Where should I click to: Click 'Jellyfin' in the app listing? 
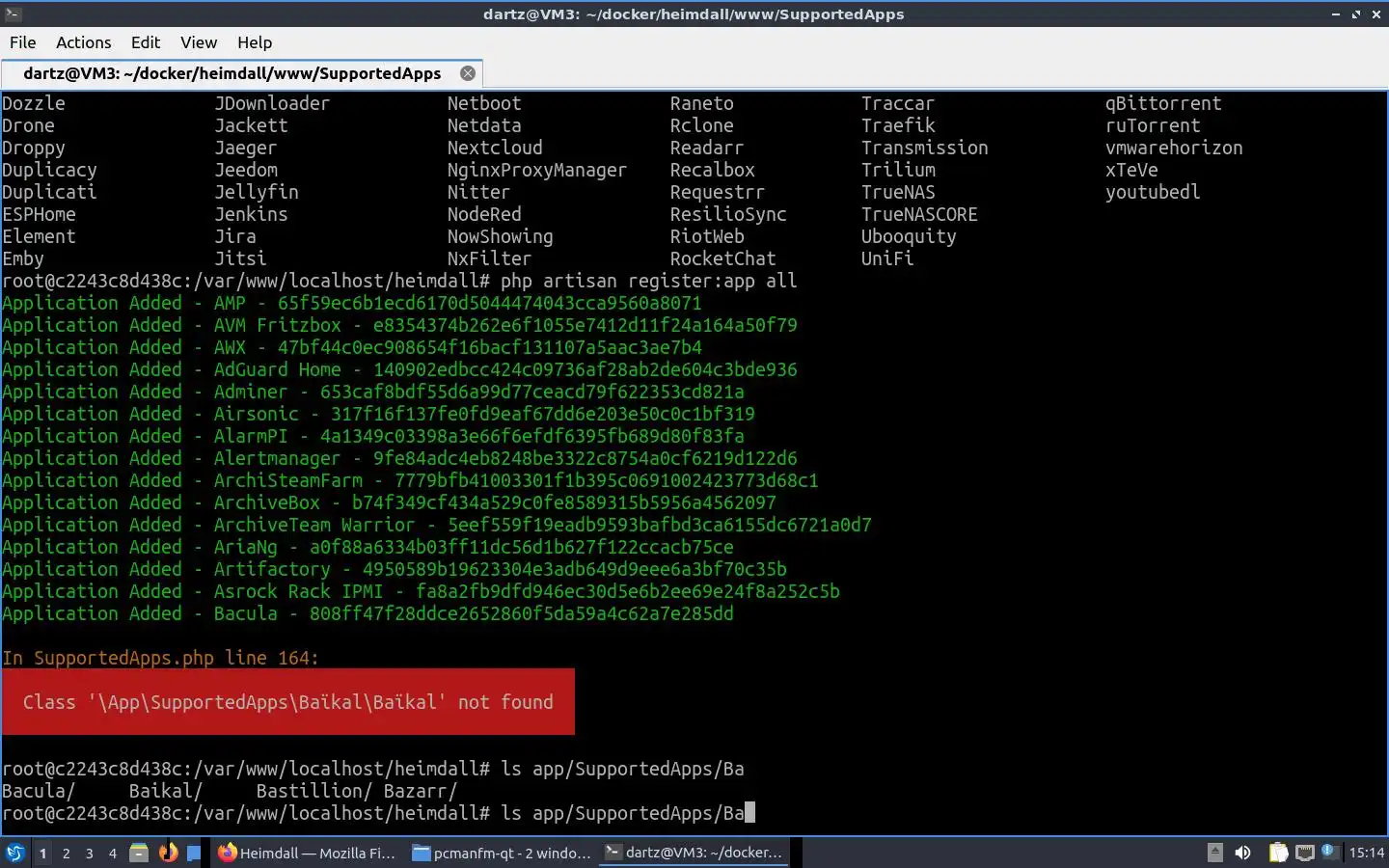[x=257, y=192]
